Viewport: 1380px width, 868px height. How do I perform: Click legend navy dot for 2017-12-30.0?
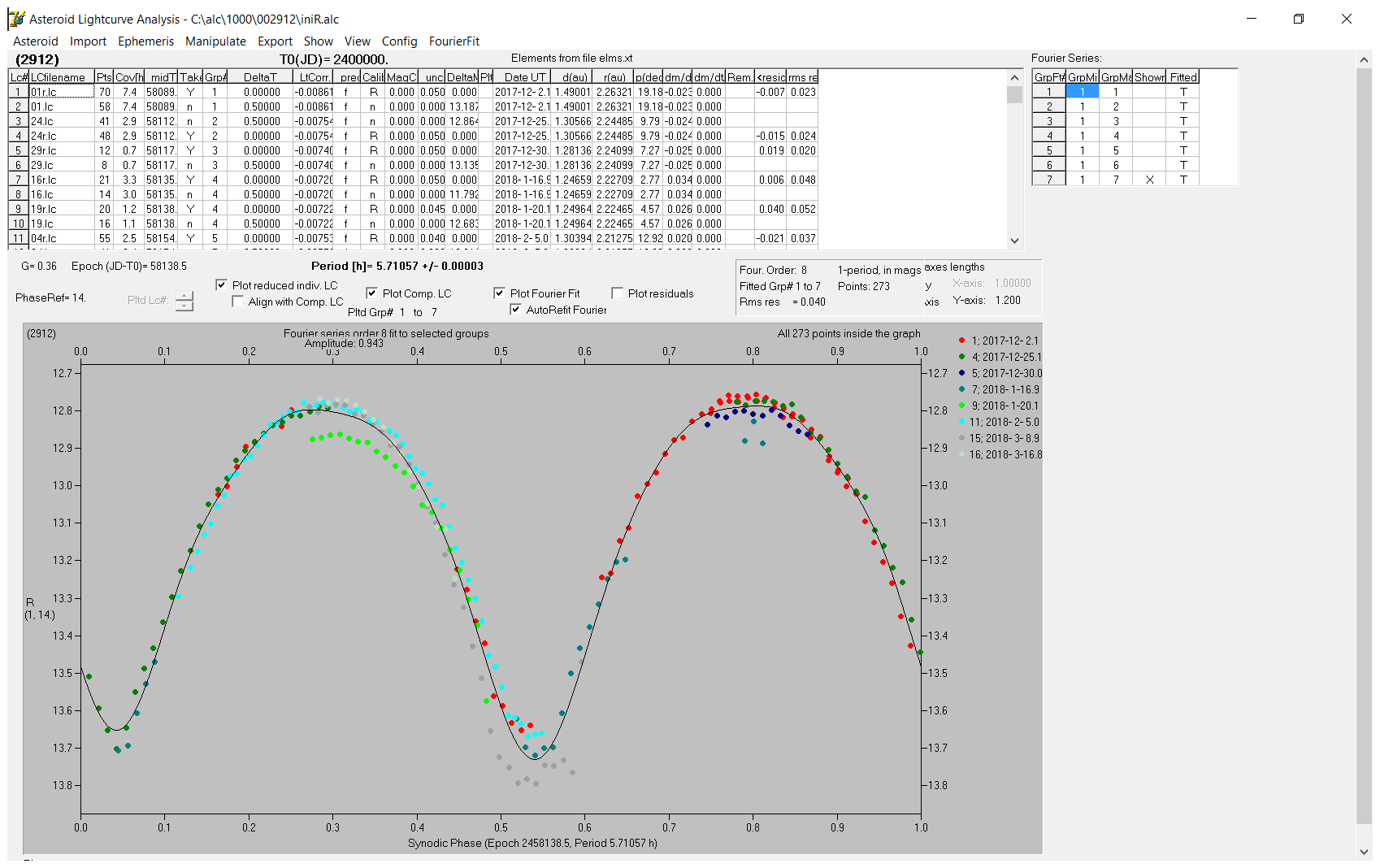[x=962, y=373]
